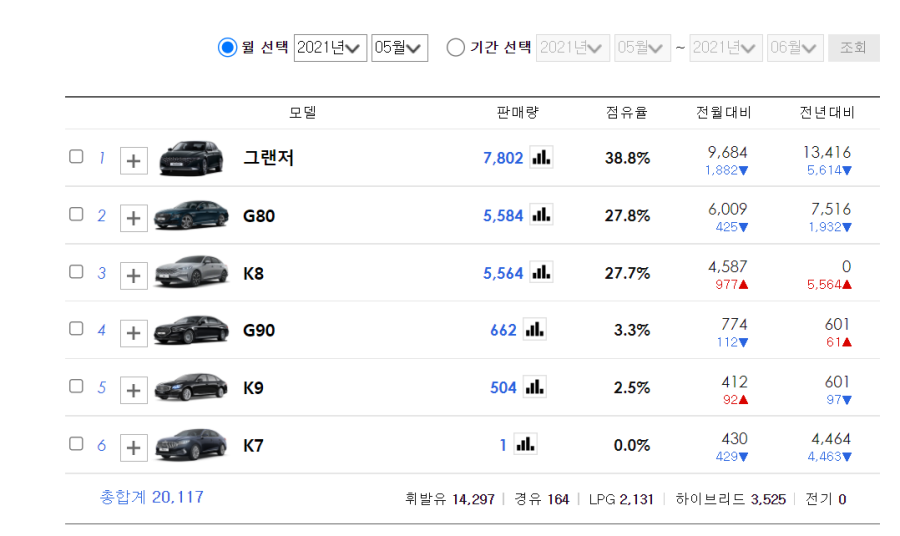Image resolution: width=900 pixels, height=536 pixels.
Task: Click the 하이브리드 3,525 fuel total
Action: (x=731, y=499)
